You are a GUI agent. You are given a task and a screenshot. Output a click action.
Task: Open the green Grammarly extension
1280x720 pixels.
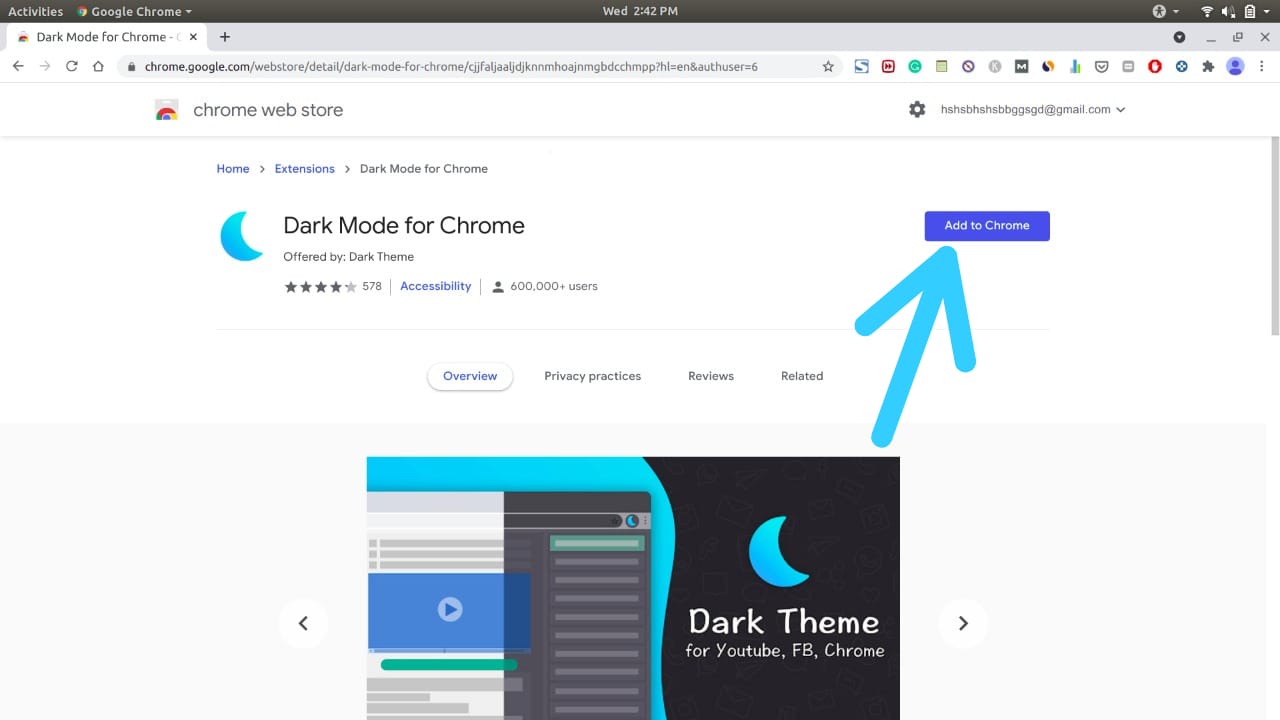[x=914, y=67]
